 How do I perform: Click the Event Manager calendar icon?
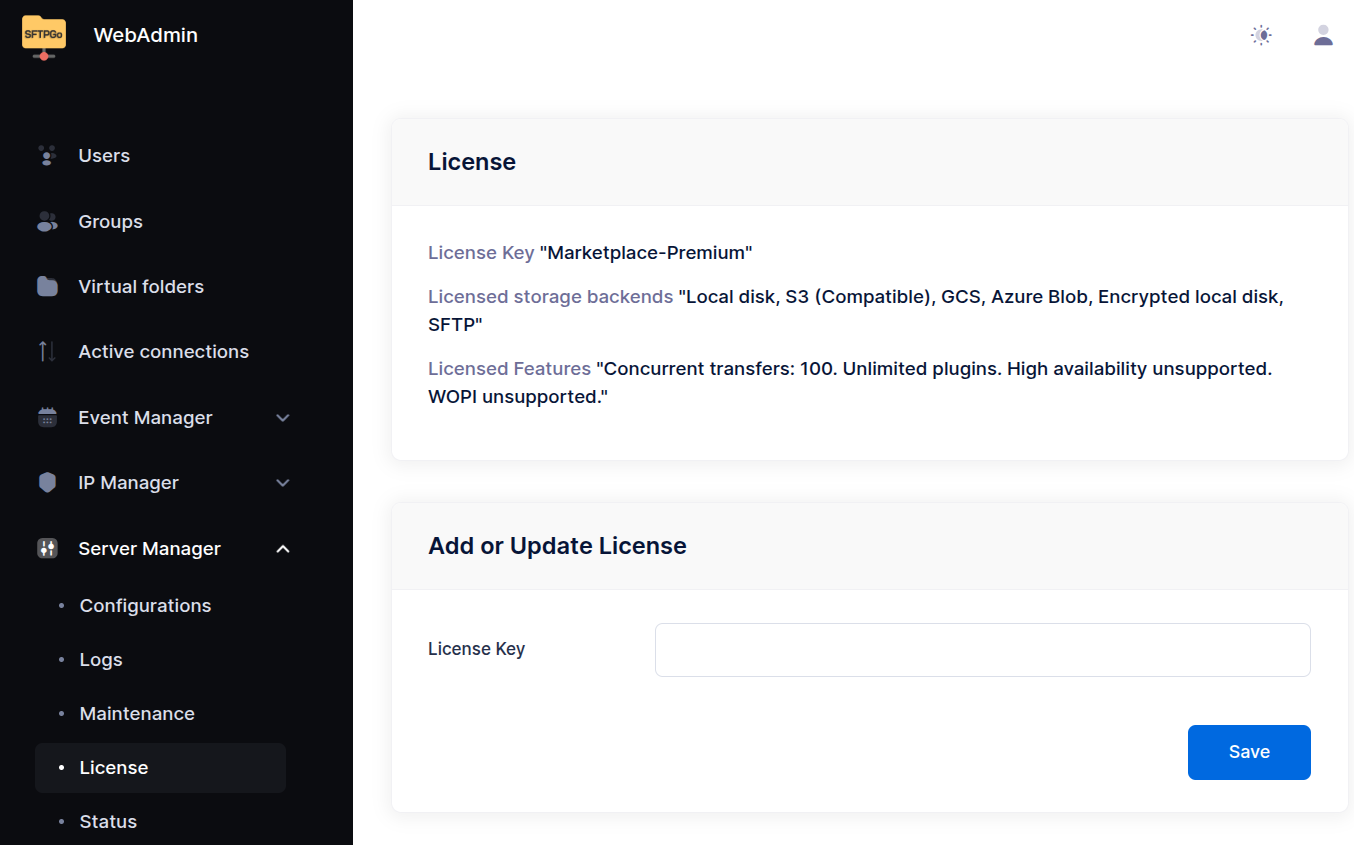click(47, 418)
